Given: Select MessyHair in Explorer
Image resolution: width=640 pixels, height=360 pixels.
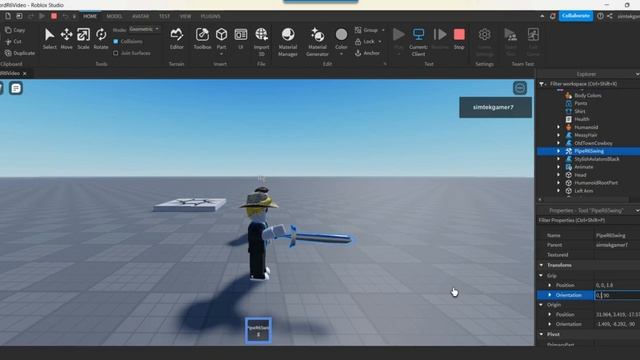Looking at the screenshot, I should (x=585, y=135).
